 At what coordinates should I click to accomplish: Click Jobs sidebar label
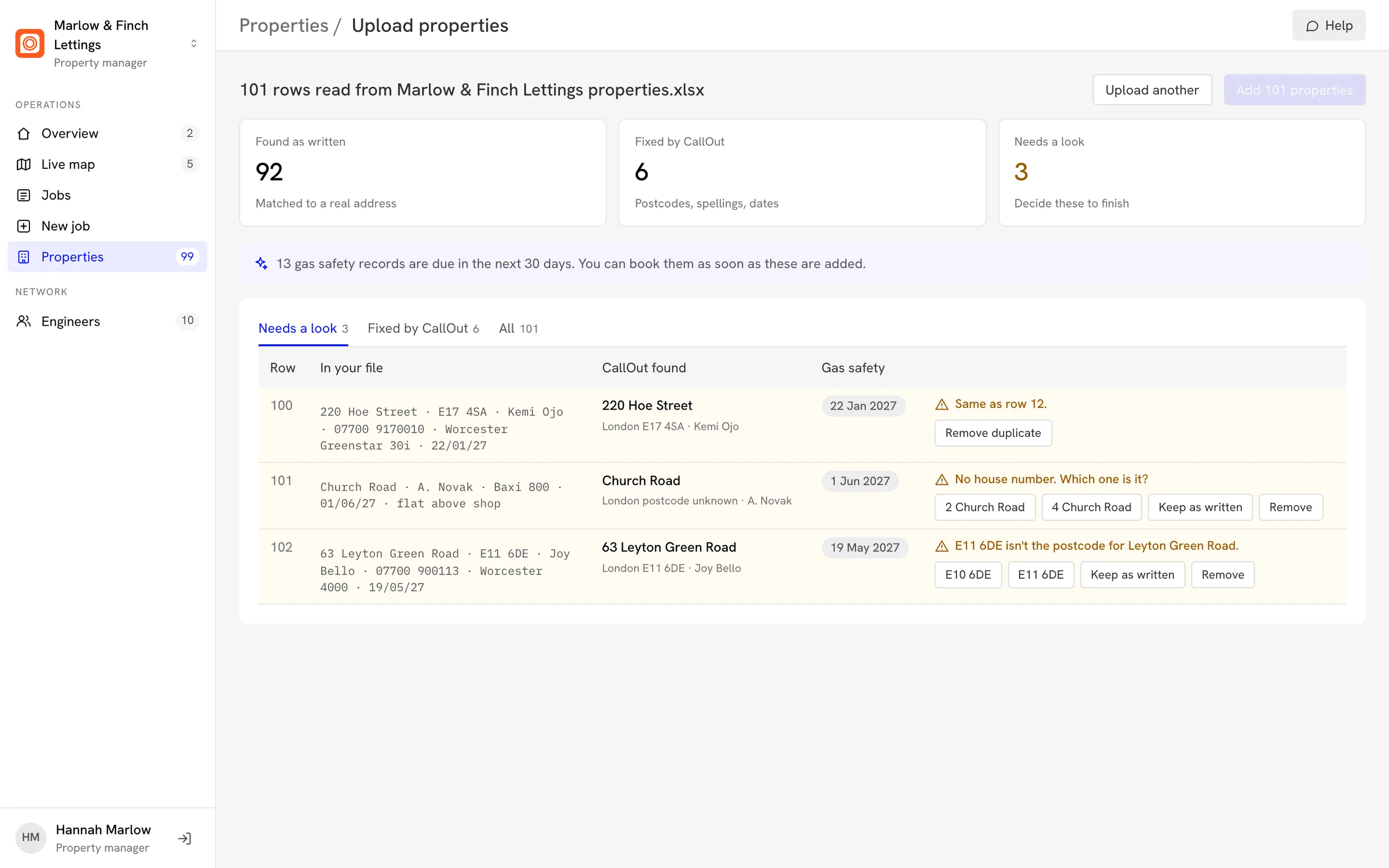pyautogui.click(x=56, y=195)
